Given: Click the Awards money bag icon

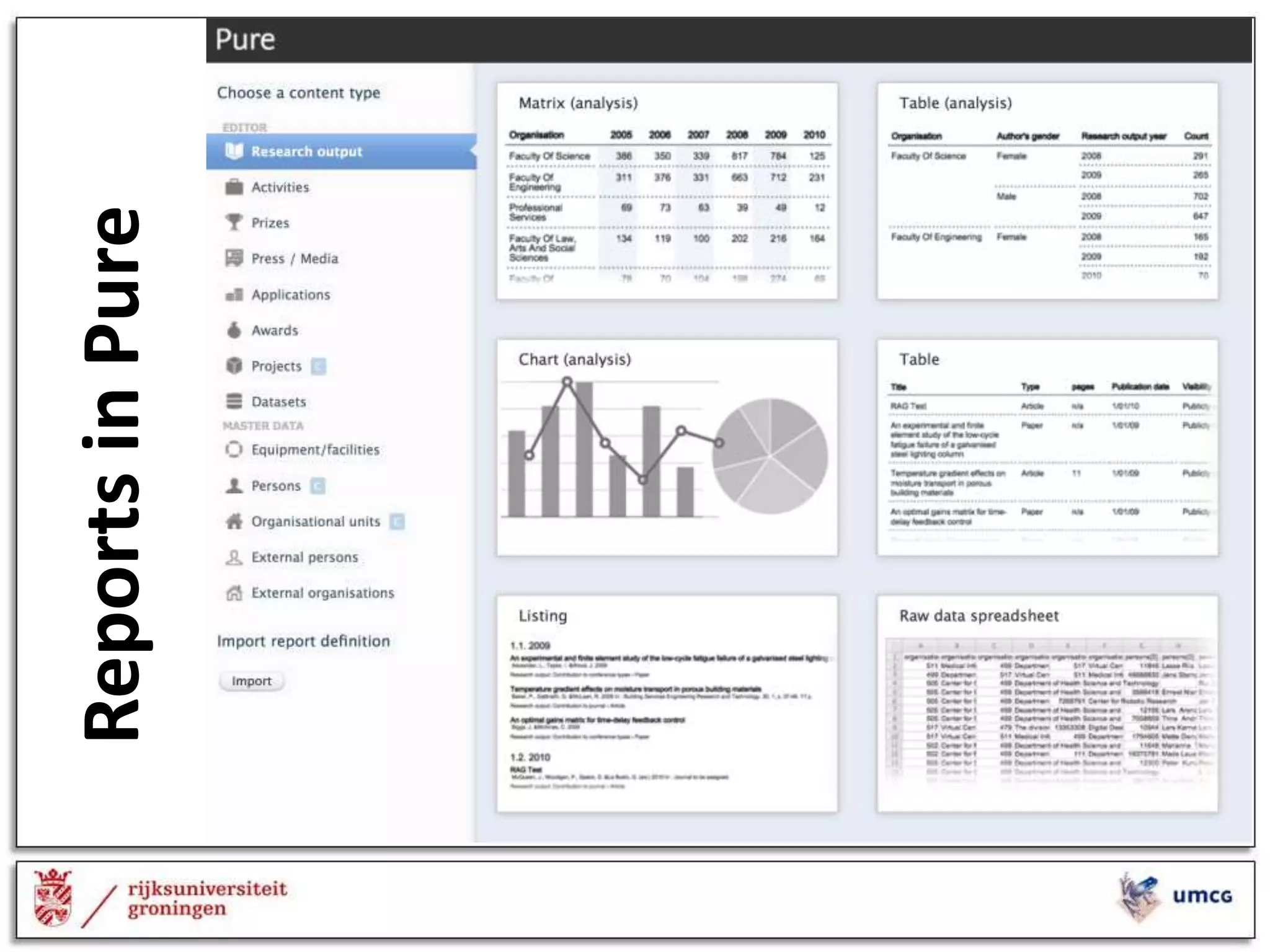Looking at the screenshot, I should [x=234, y=330].
